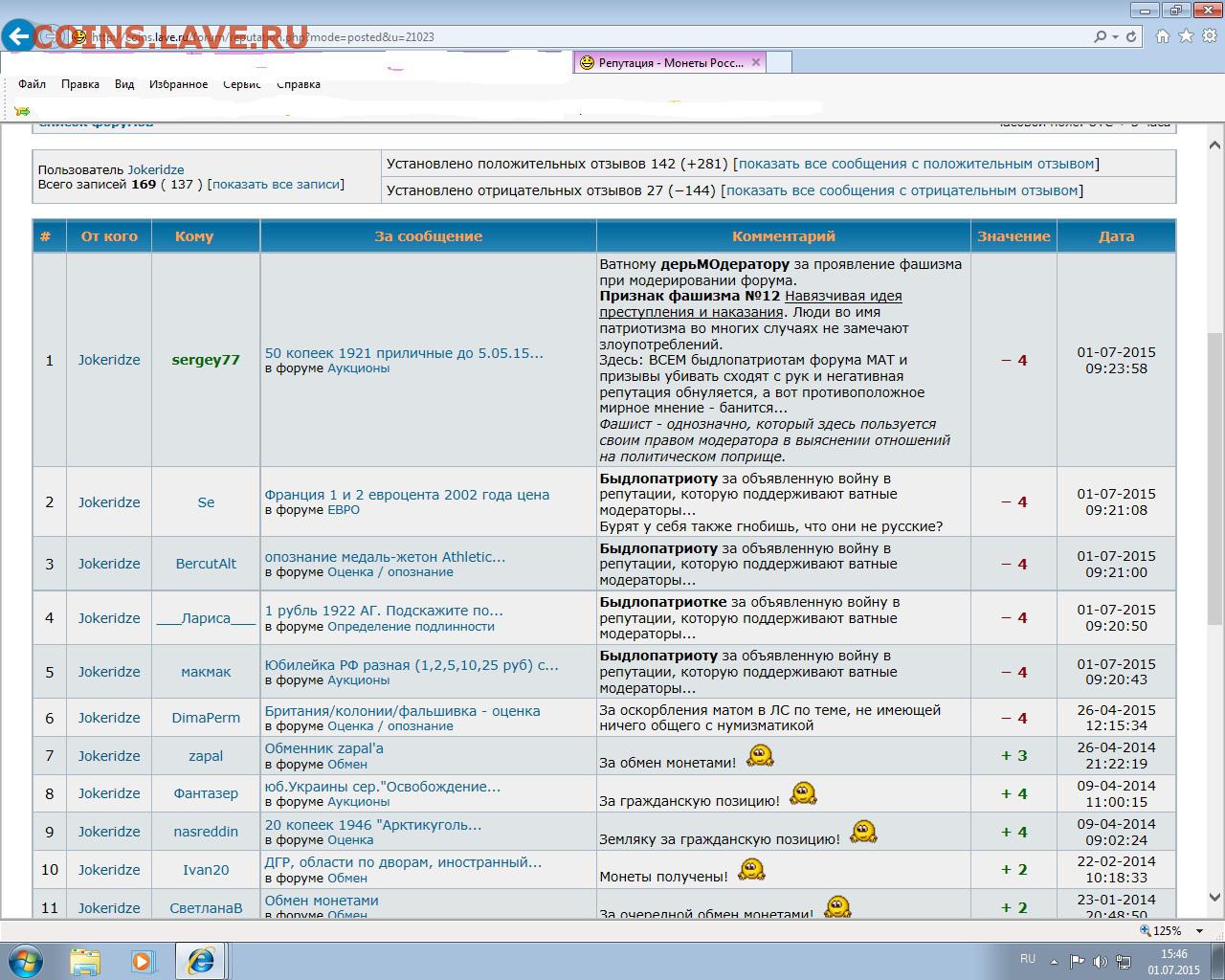Open Ivan20 user profile
Viewport: 1225px width, 980px height.
[206, 870]
